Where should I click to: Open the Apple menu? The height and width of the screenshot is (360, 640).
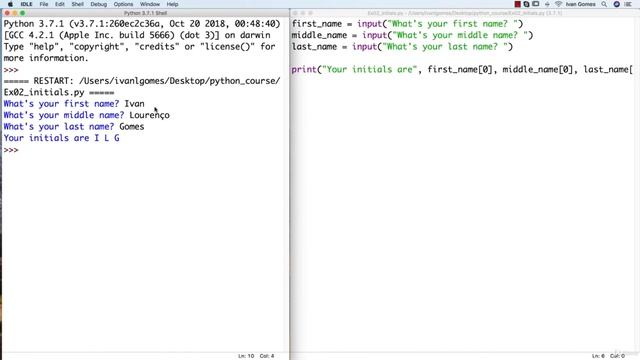coord(10,4)
